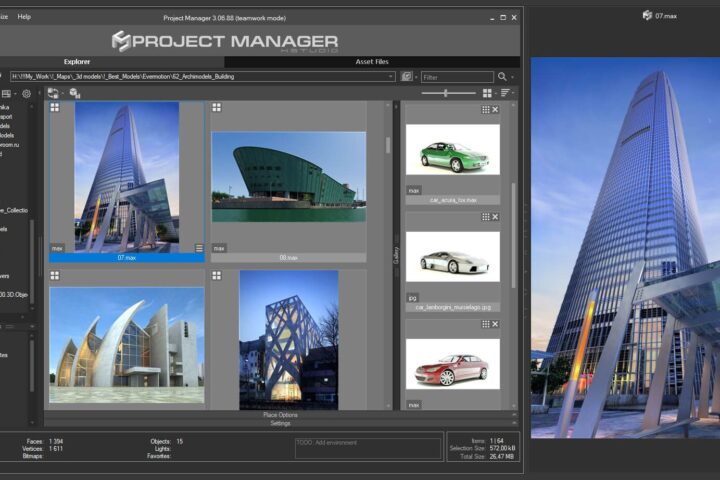This screenshot has height=480, width=720.
Task: Select the red car gallery thumbnail
Action: [453, 364]
